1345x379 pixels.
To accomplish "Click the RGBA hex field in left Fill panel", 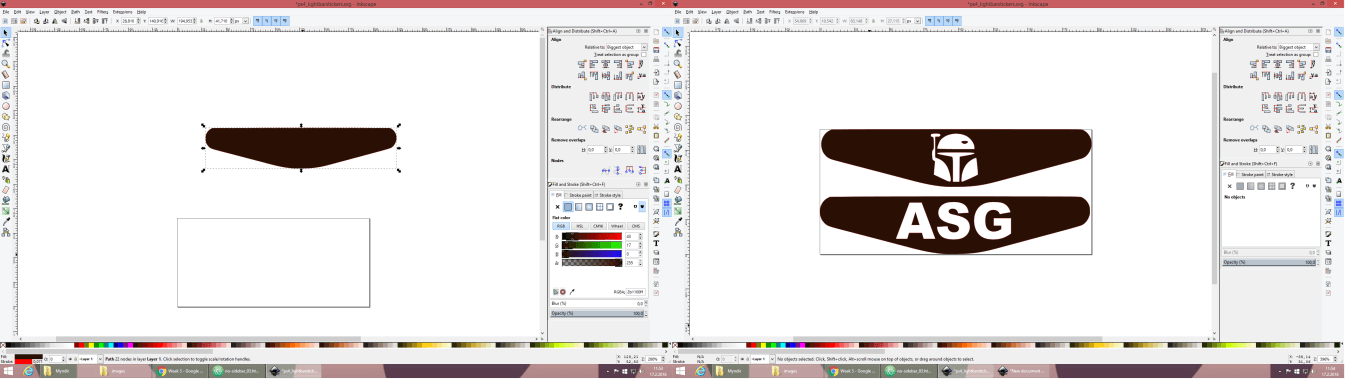I will 636,292.
